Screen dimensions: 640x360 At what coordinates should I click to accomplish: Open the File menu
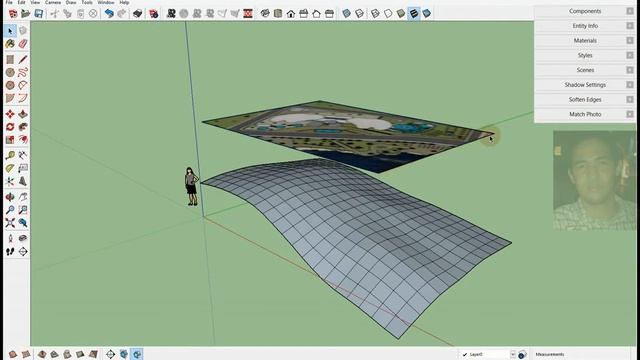coord(9,2)
